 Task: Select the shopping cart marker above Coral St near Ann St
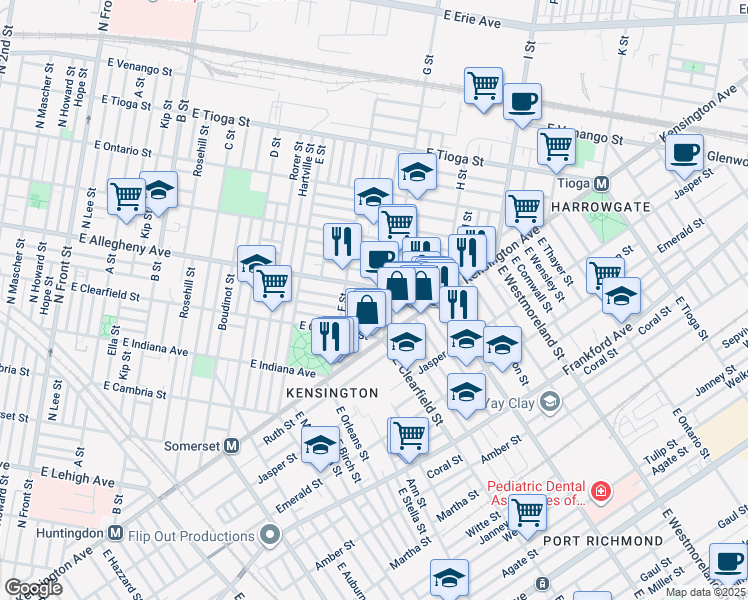(409, 436)
